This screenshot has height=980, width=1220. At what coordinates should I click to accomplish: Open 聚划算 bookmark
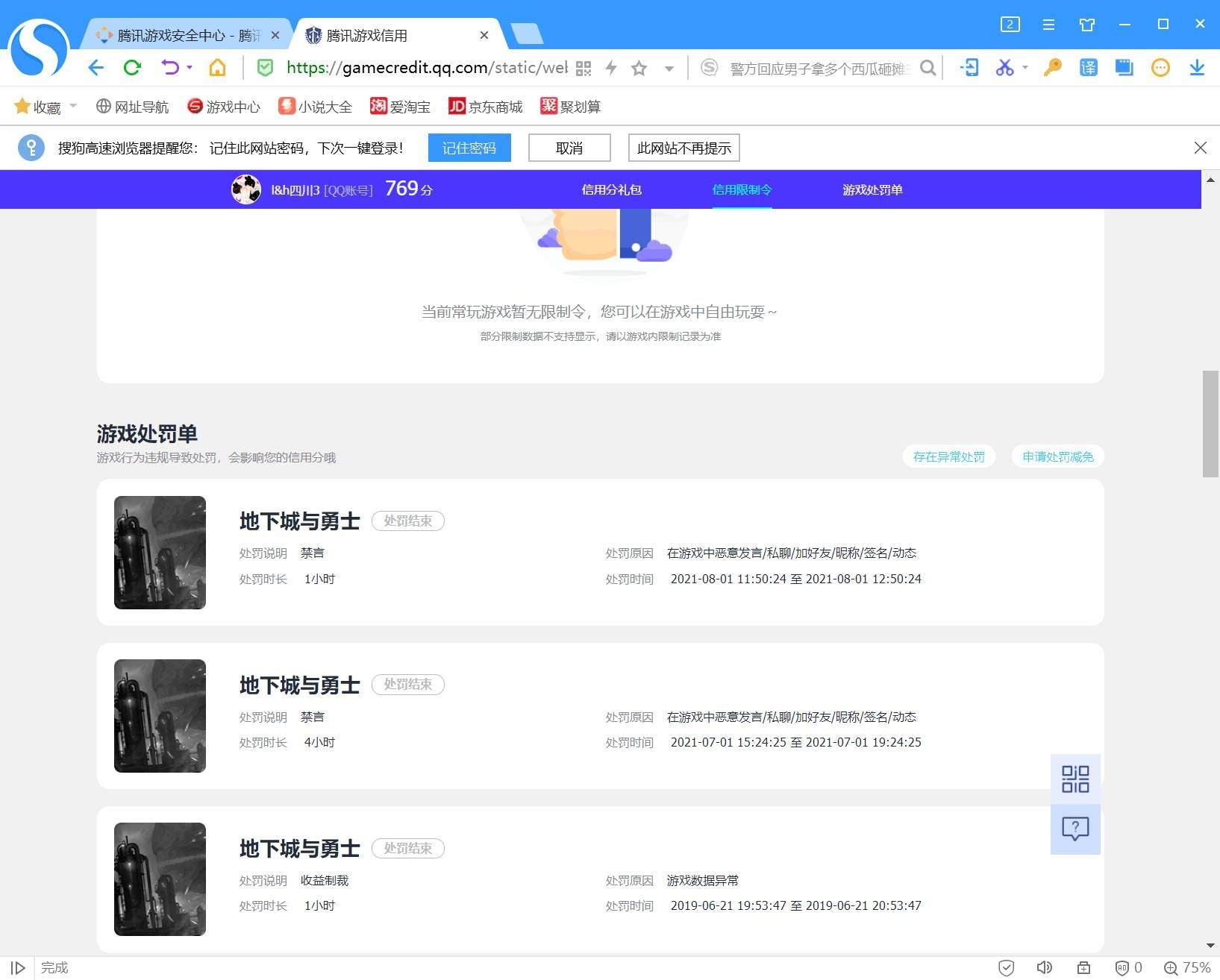[x=571, y=107]
